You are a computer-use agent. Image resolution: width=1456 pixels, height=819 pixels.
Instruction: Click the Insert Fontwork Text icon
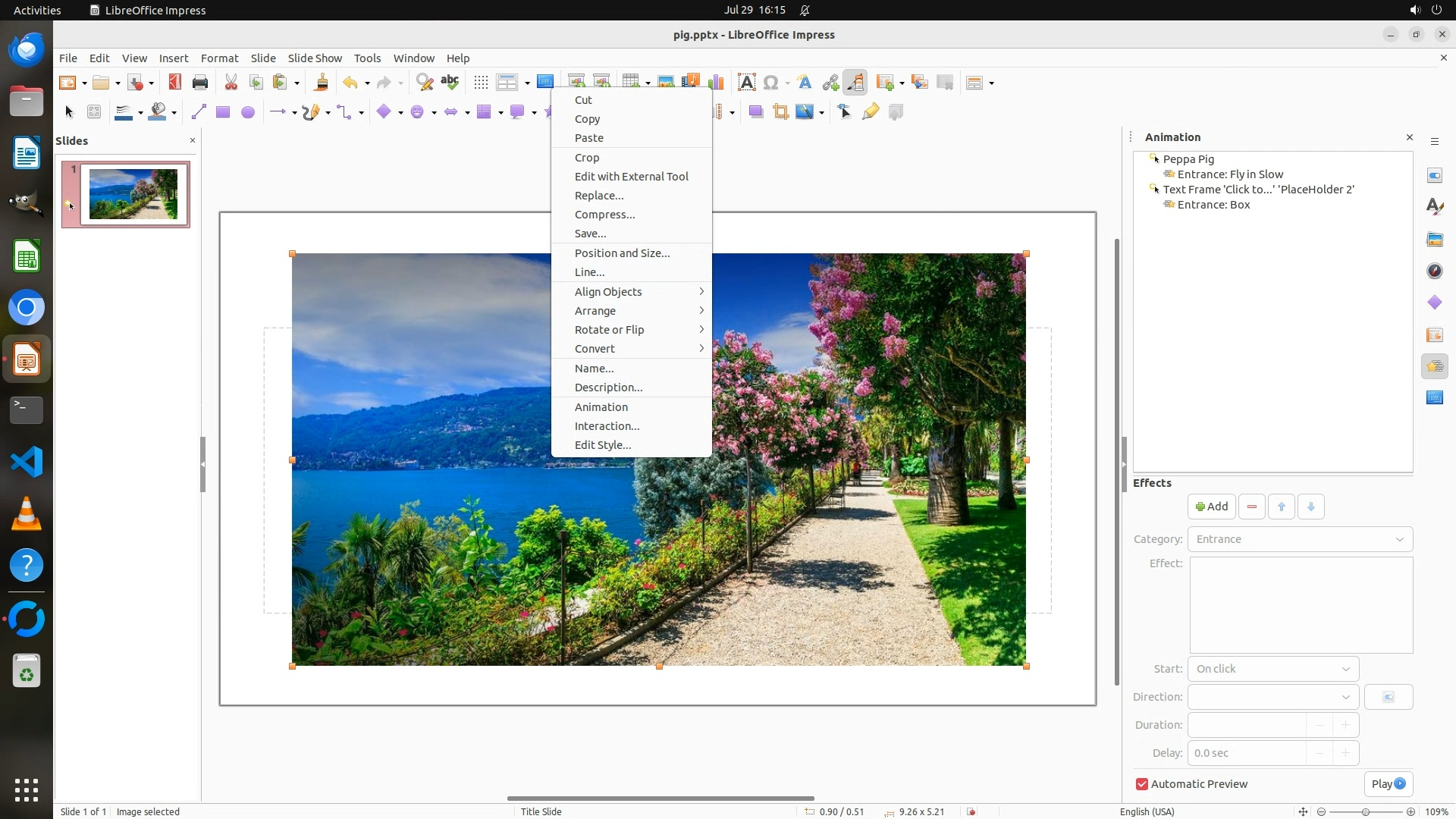pyautogui.click(x=805, y=83)
